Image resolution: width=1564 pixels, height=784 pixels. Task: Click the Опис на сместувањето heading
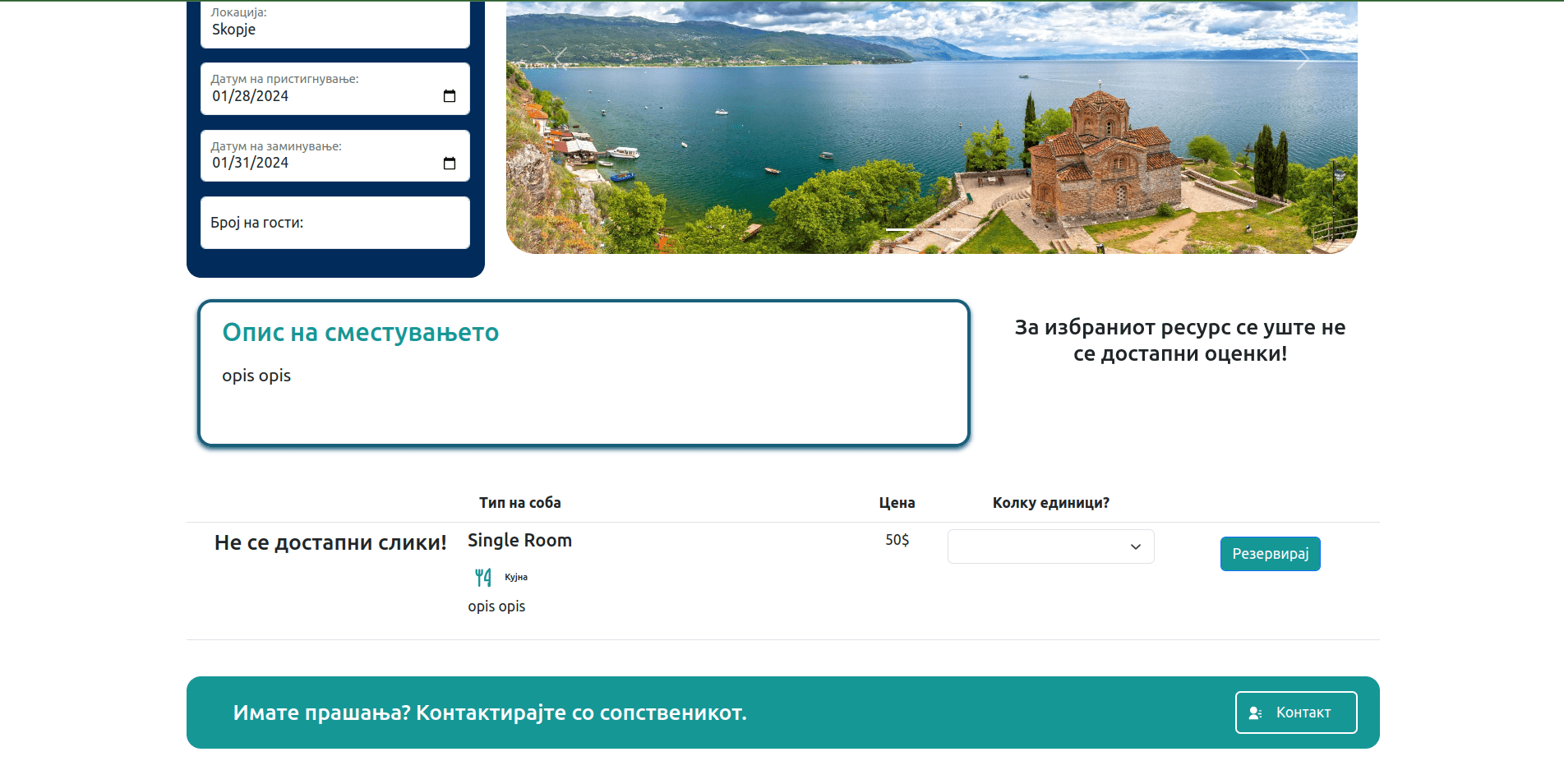tap(360, 332)
